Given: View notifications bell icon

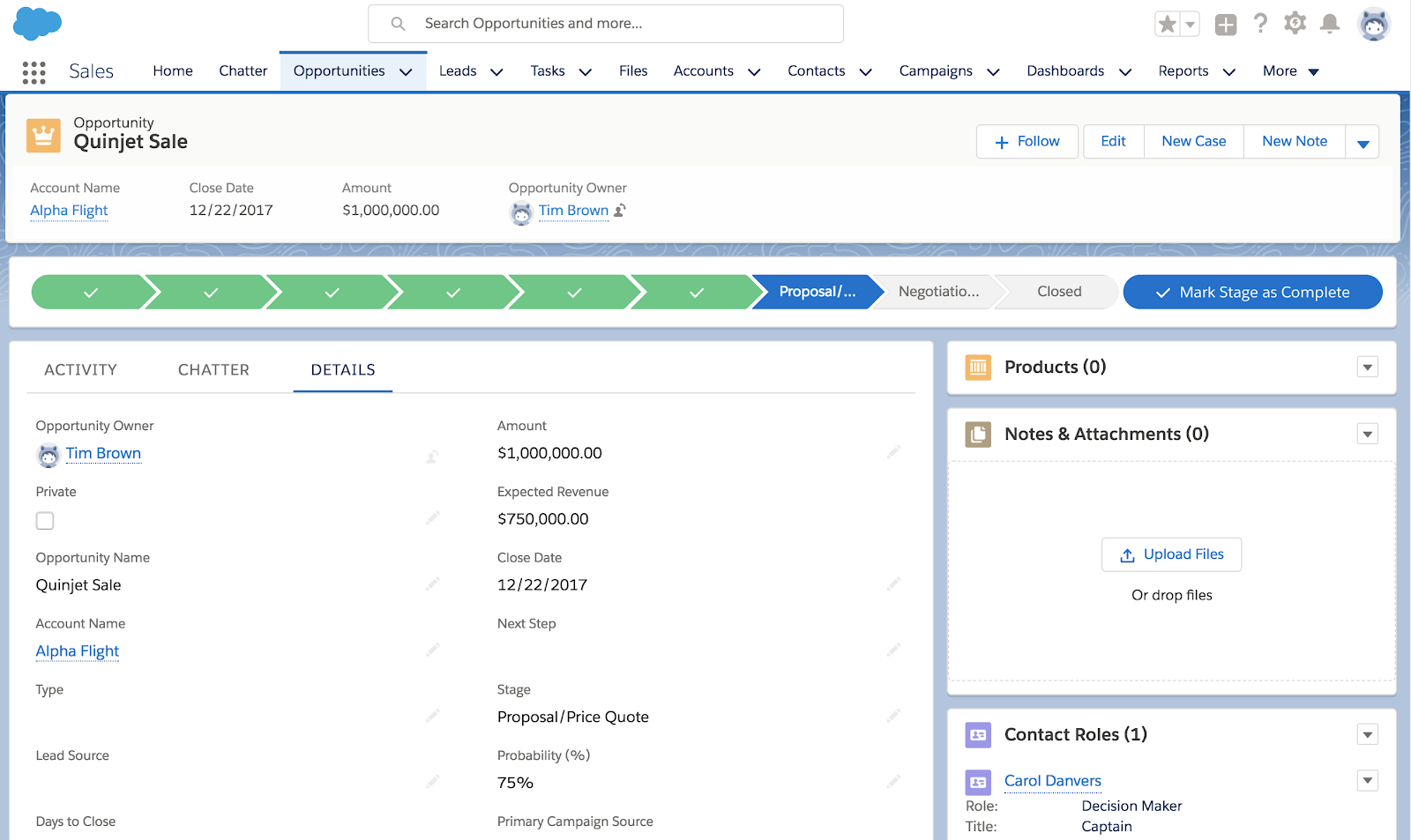Looking at the screenshot, I should coord(1329,24).
